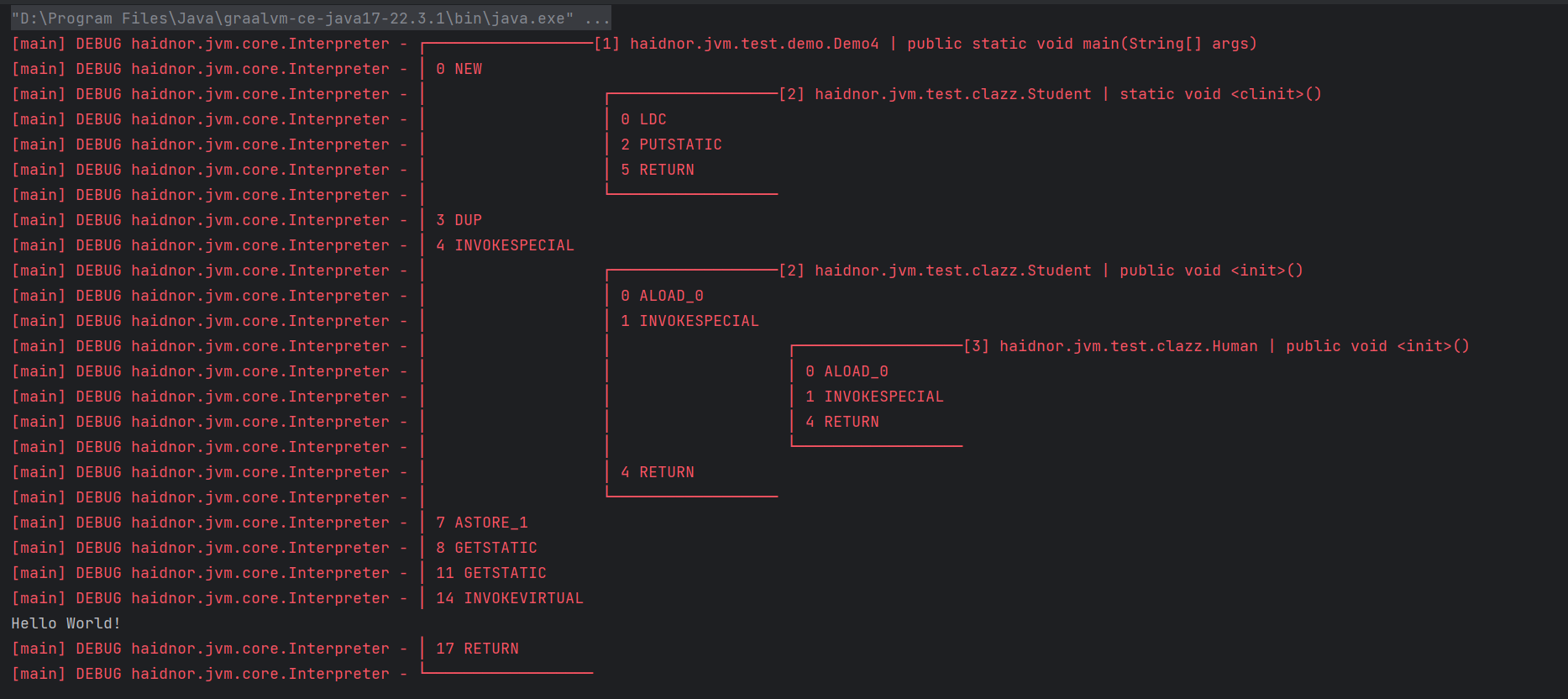Click '0 ALOAD_0' inside the Human frame
This screenshot has width=1568, height=699.
click(x=847, y=371)
